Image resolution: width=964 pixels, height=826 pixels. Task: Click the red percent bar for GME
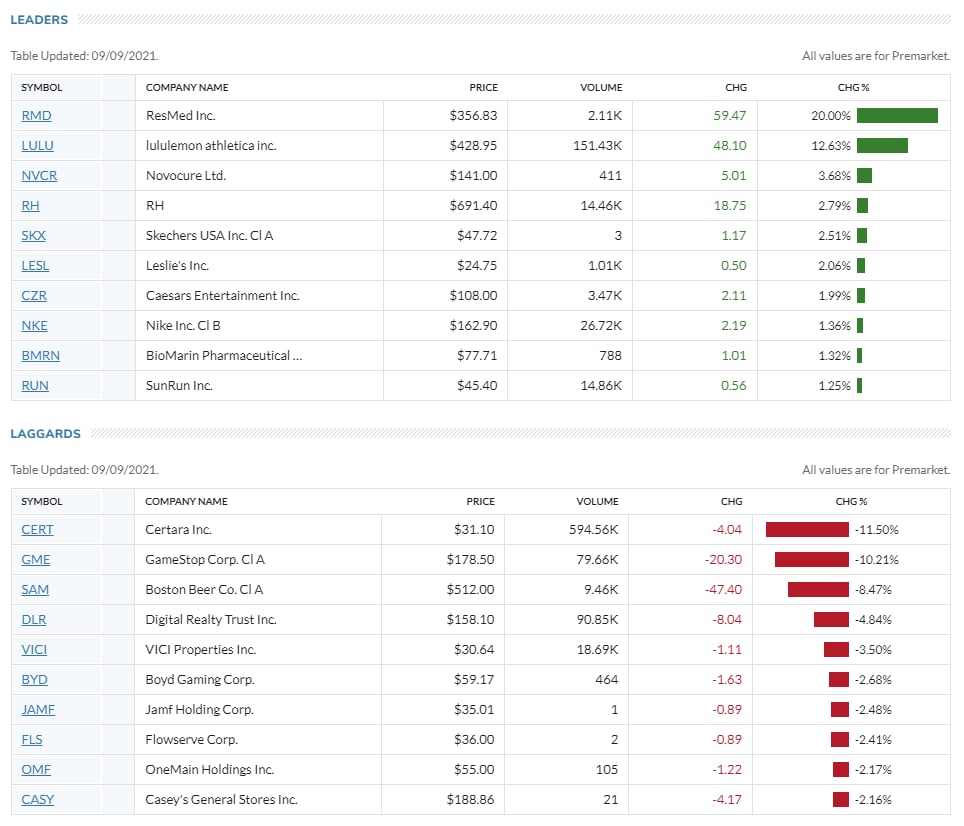pyautogui.click(x=812, y=560)
